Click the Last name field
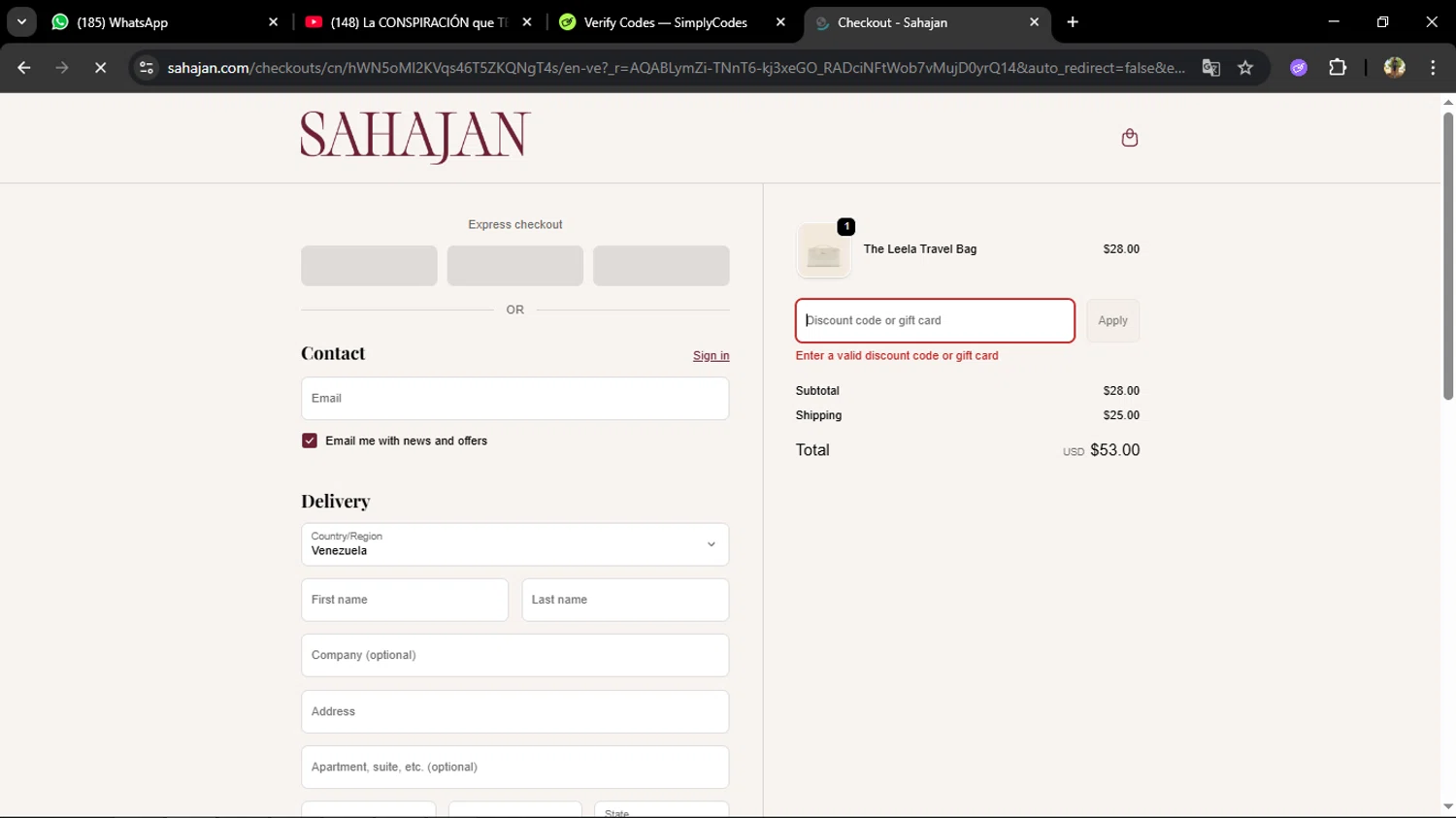Viewport: 1456px width, 818px height. click(x=625, y=600)
